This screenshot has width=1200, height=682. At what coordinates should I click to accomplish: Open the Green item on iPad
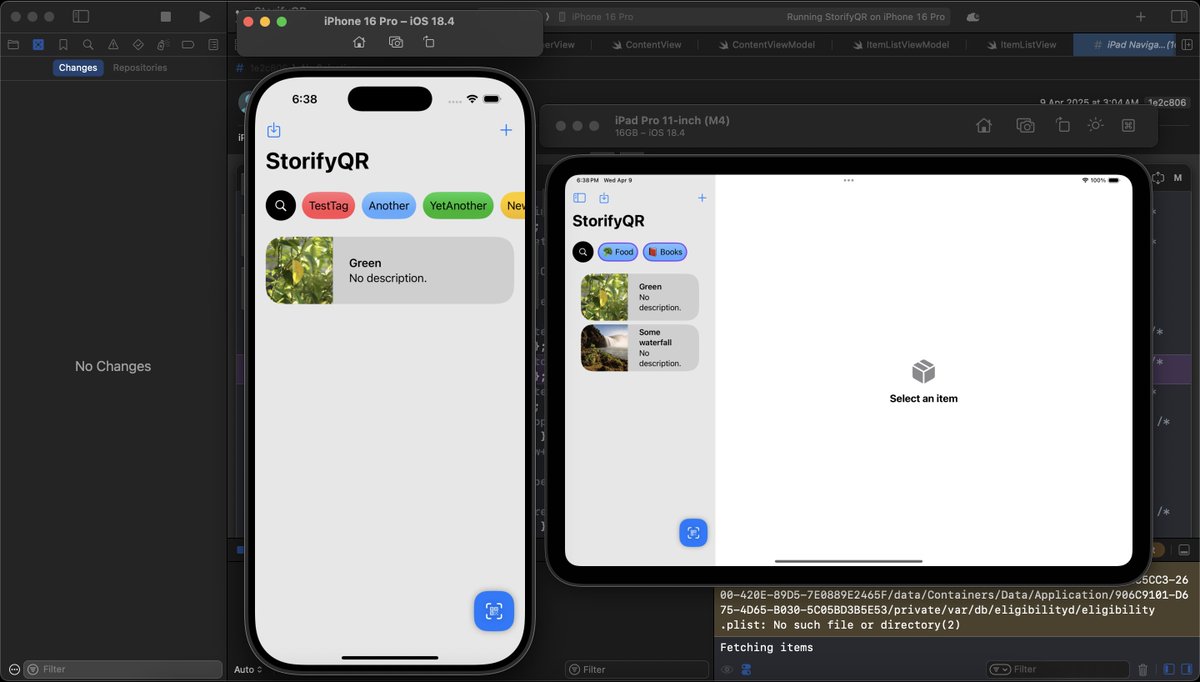[x=640, y=297]
